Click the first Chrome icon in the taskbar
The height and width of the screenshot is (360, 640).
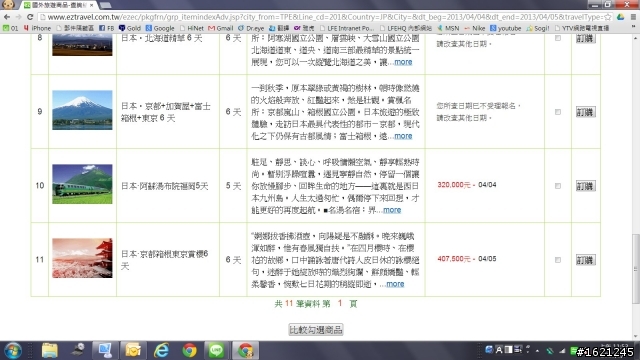[x=189, y=351]
